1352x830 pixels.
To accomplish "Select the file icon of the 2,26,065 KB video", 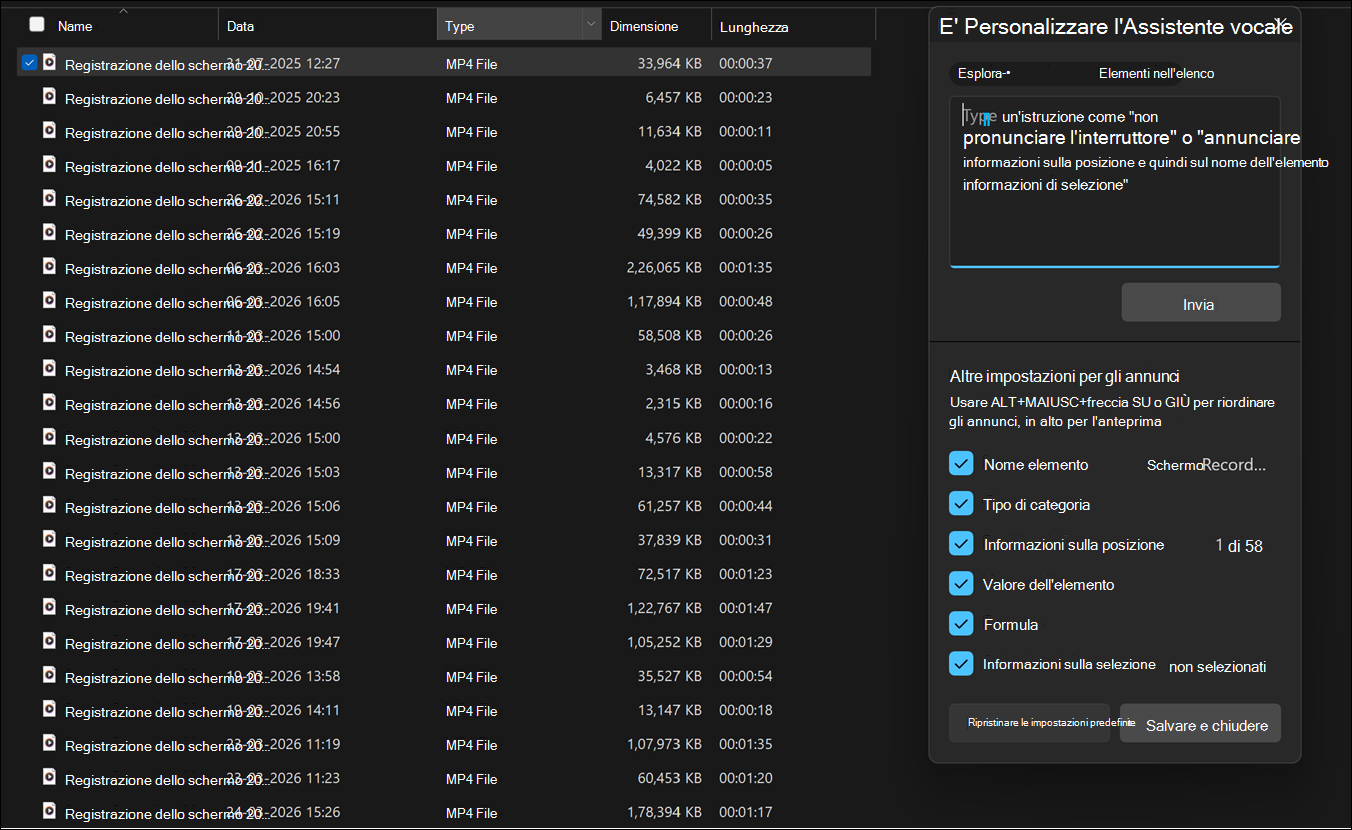I will [48, 266].
